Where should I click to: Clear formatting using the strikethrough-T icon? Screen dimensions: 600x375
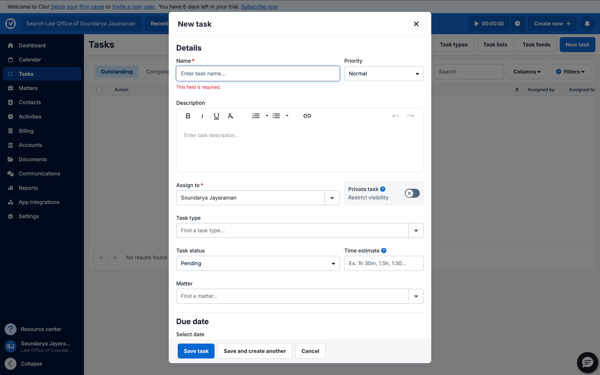pyautogui.click(x=230, y=116)
